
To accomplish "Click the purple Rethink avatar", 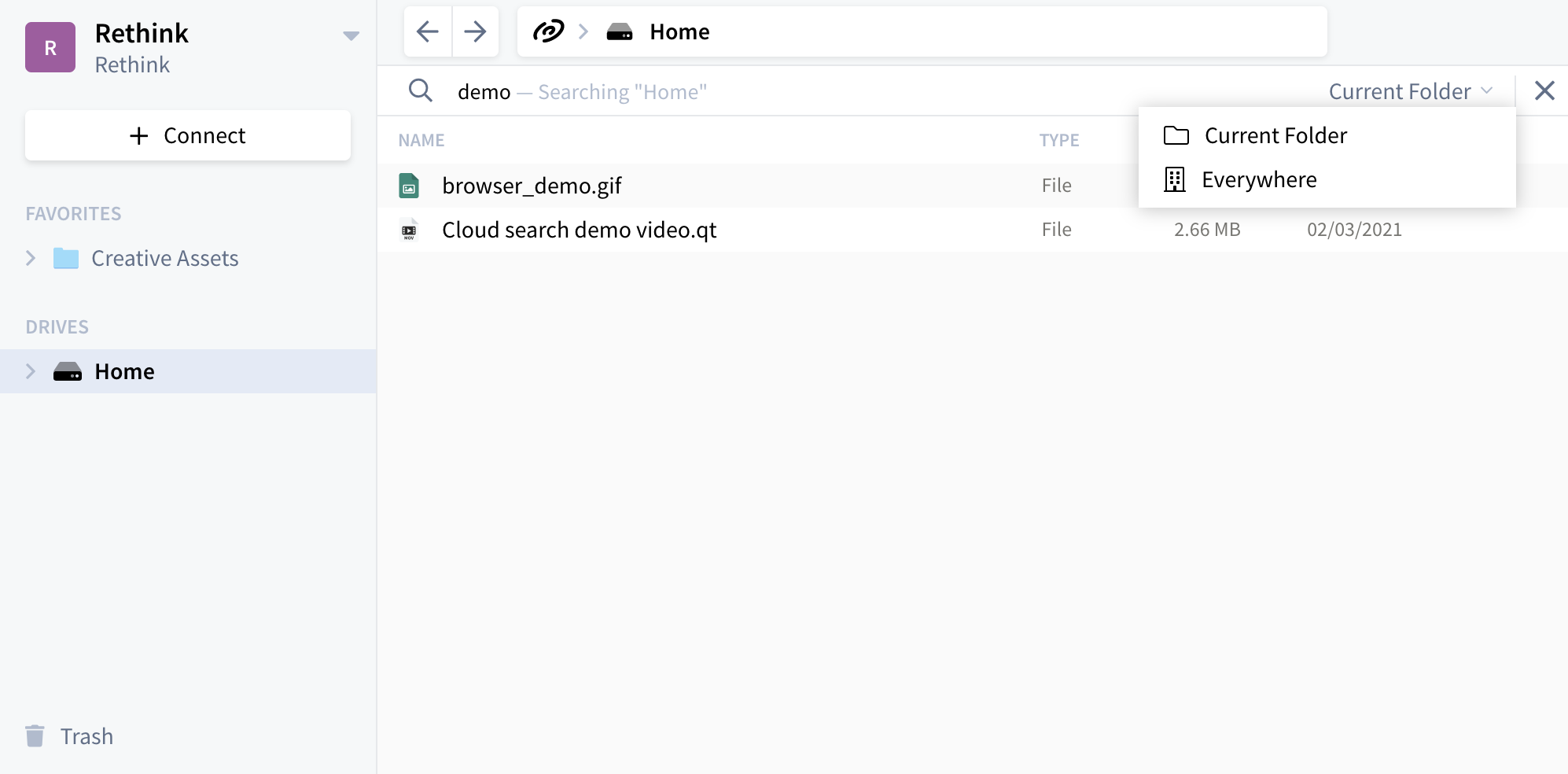I will pyautogui.click(x=50, y=47).
